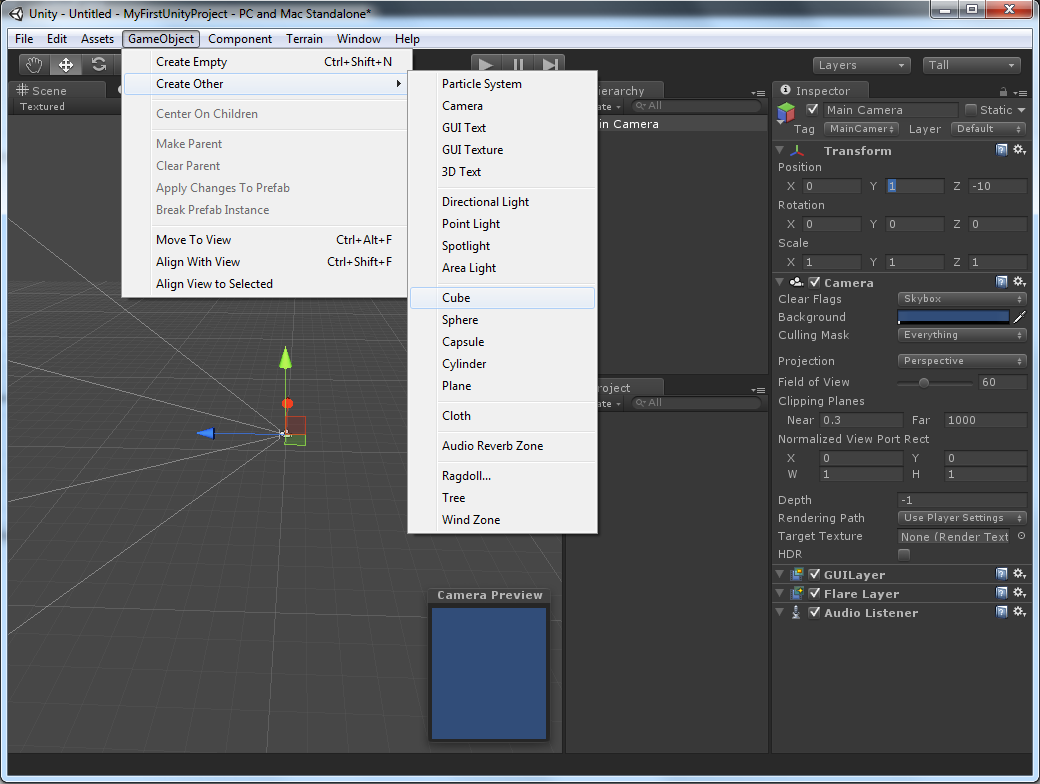The width and height of the screenshot is (1040, 784).
Task: Toggle the Flare Layer enabled checkbox
Action: click(x=814, y=594)
